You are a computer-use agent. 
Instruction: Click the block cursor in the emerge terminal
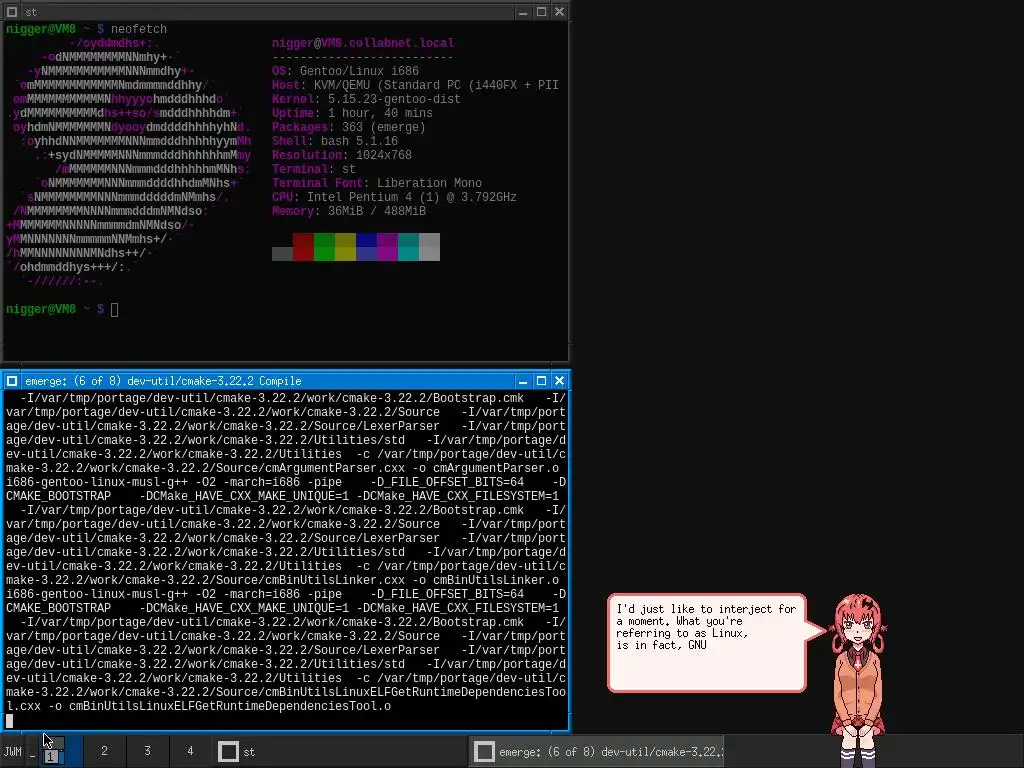click(9, 721)
